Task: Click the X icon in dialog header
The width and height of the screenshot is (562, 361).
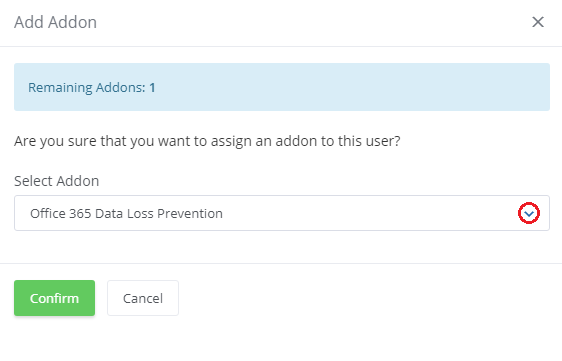Action: (538, 22)
